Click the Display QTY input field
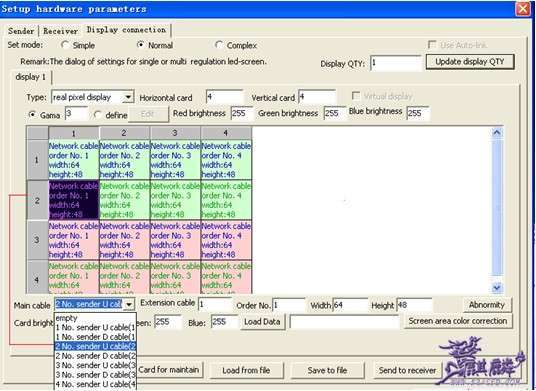Screen dimensions: 536x391 (396, 63)
